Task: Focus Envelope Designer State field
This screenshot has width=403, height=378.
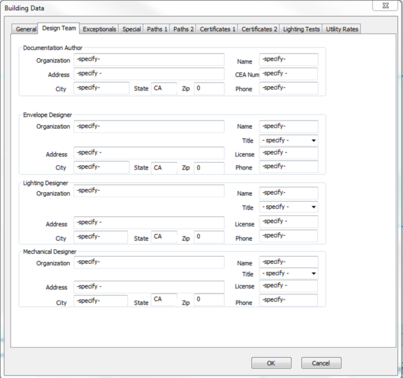Action: point(164,168)
